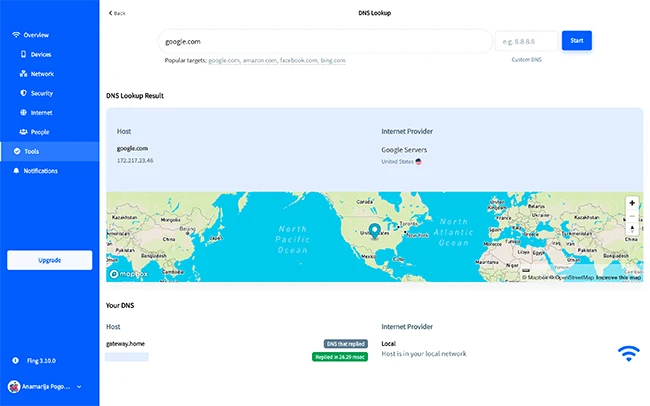Click the Upgrade button

pos(49,260)
